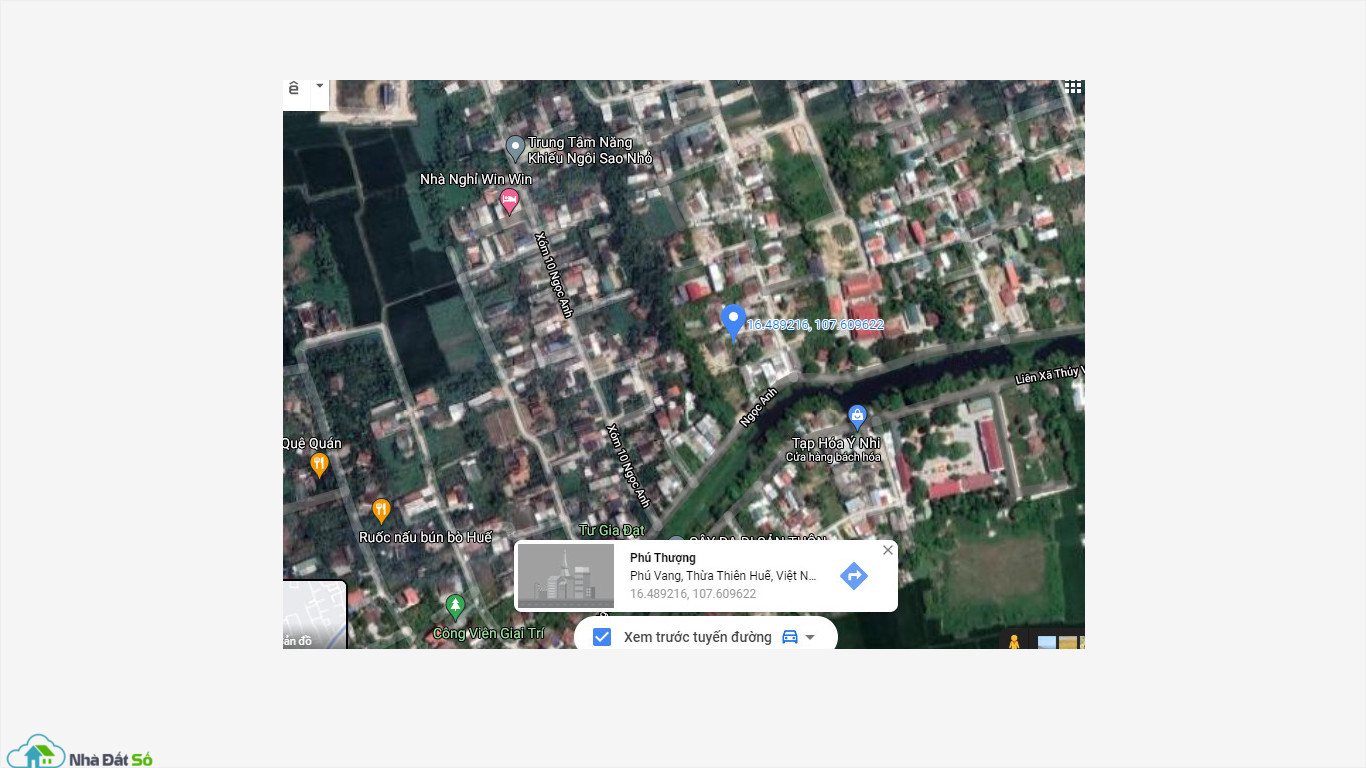
Task: Open the dropdown arrow at map top-left
Action: click(x=320, y=86)
